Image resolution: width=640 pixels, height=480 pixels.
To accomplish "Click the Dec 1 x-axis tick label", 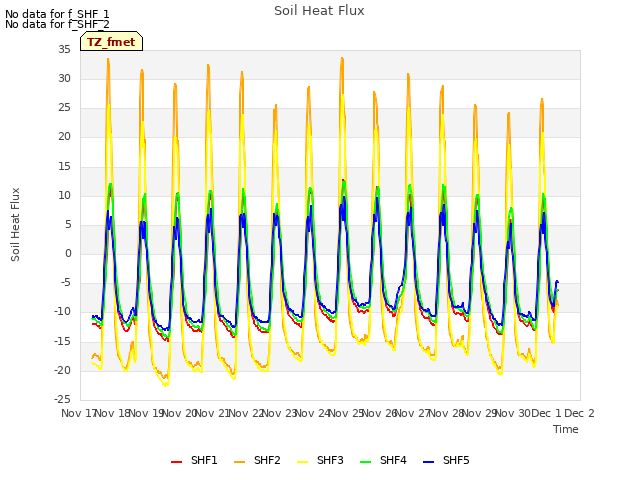I will (547, 413).
